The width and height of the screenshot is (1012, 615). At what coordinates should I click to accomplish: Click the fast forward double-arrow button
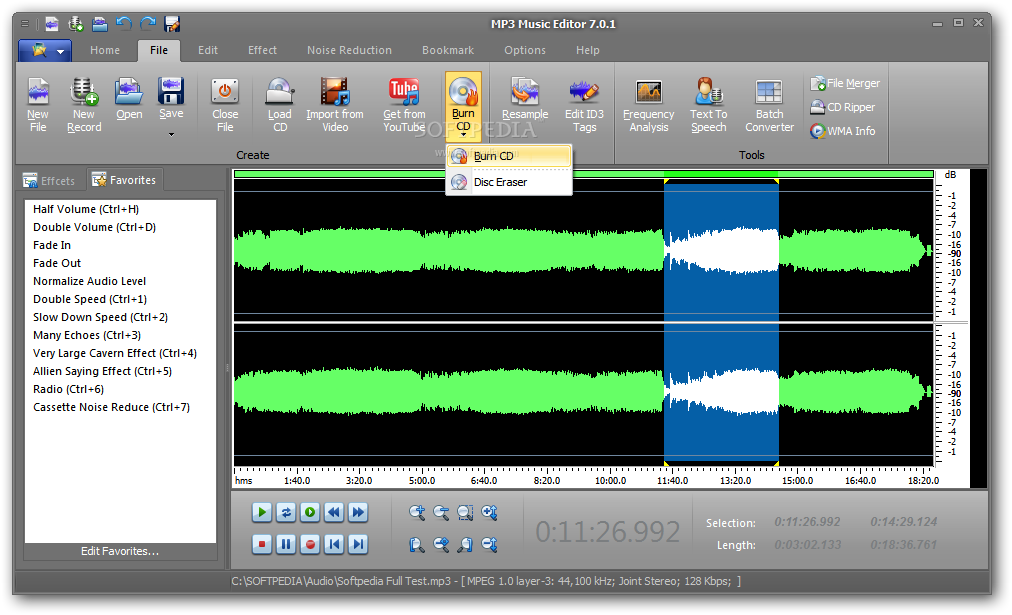pos(358,512)
